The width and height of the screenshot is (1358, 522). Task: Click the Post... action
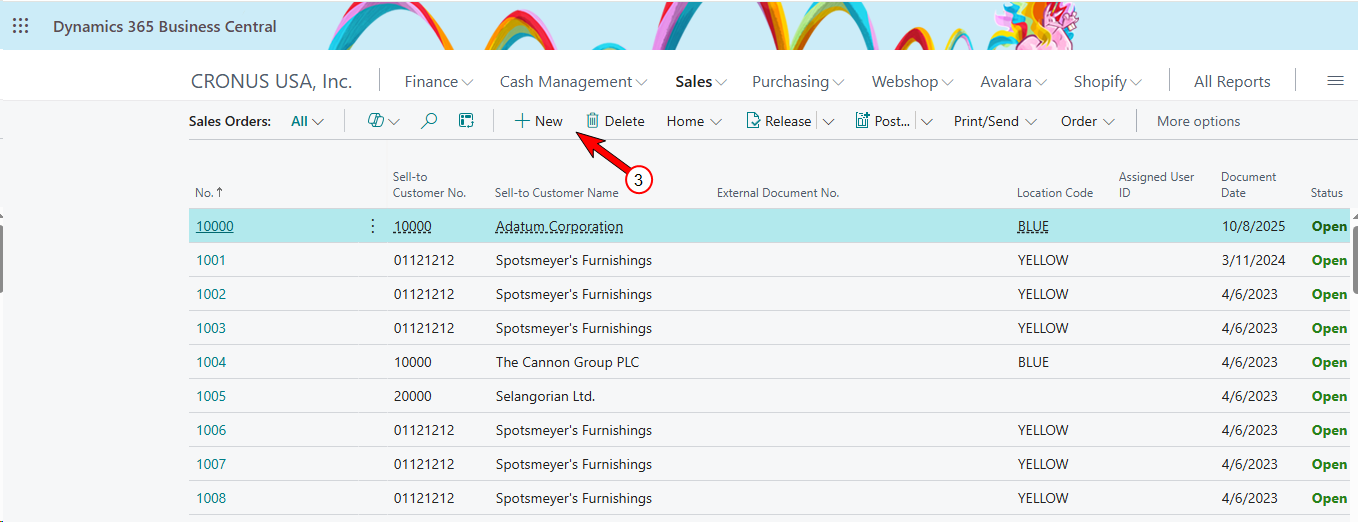pos(883,121)
